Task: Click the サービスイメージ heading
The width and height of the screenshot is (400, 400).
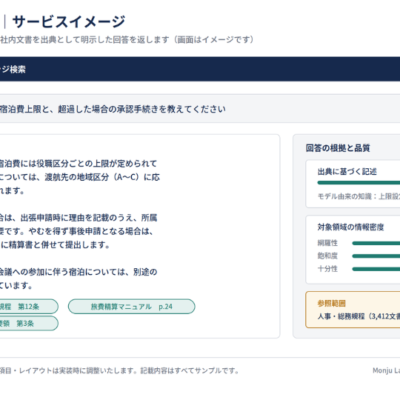Action: point(69,22)
